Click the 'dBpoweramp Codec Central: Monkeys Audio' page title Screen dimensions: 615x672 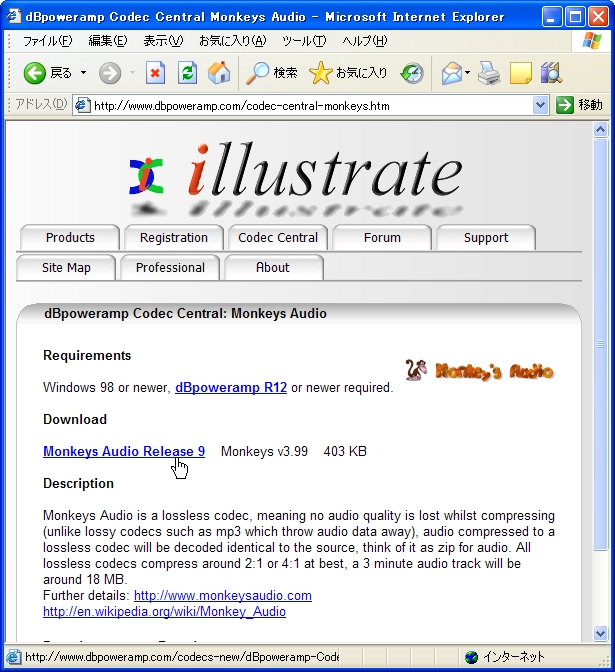tap(185, 313)
